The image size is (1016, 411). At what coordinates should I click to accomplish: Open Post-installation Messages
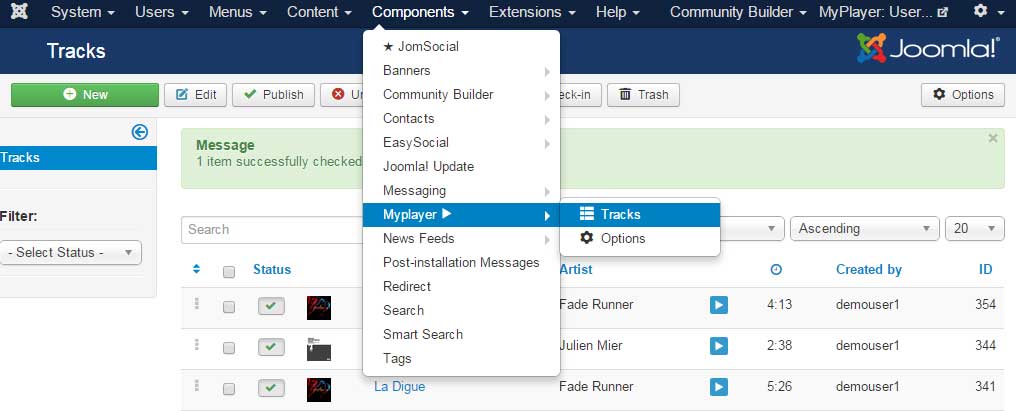coord(461,263)
